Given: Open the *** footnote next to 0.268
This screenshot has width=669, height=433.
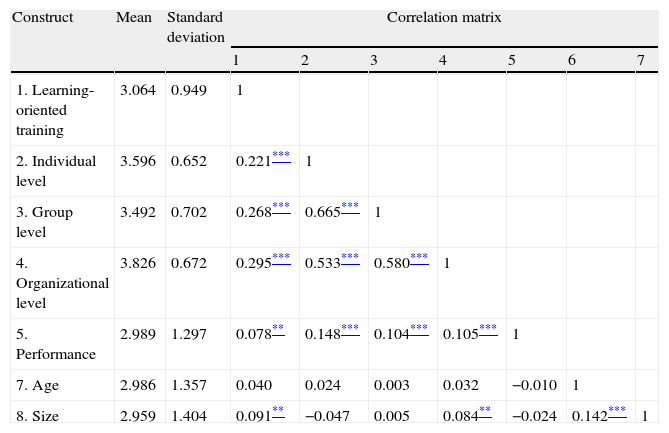Looking at the screenshot, I should pyautogui.click(x=281, y=207).
